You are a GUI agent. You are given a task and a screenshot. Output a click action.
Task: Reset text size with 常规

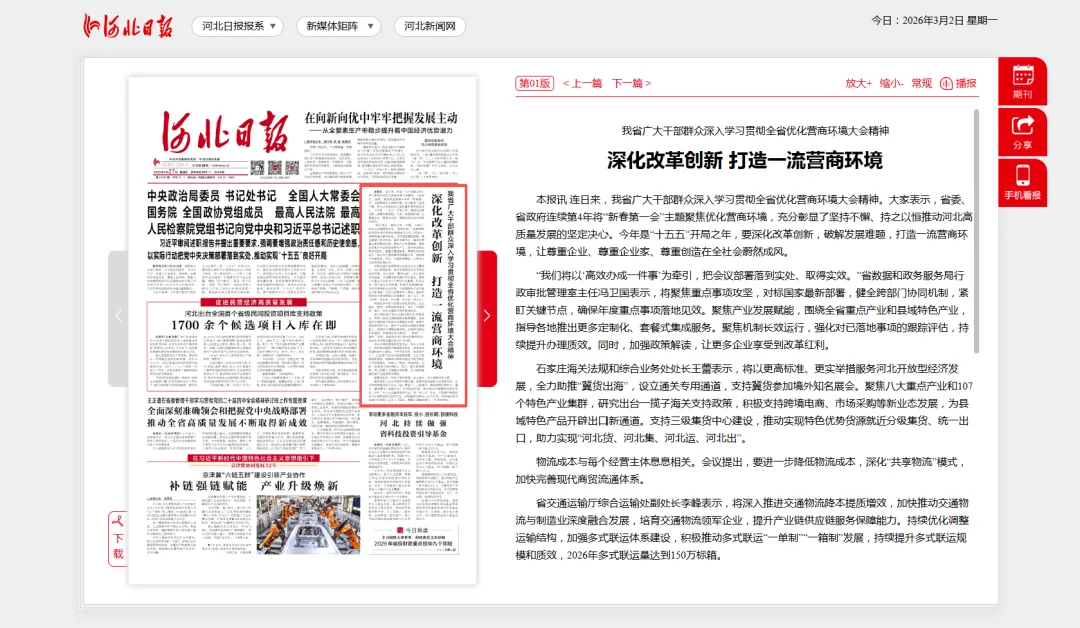click(922, 83)
